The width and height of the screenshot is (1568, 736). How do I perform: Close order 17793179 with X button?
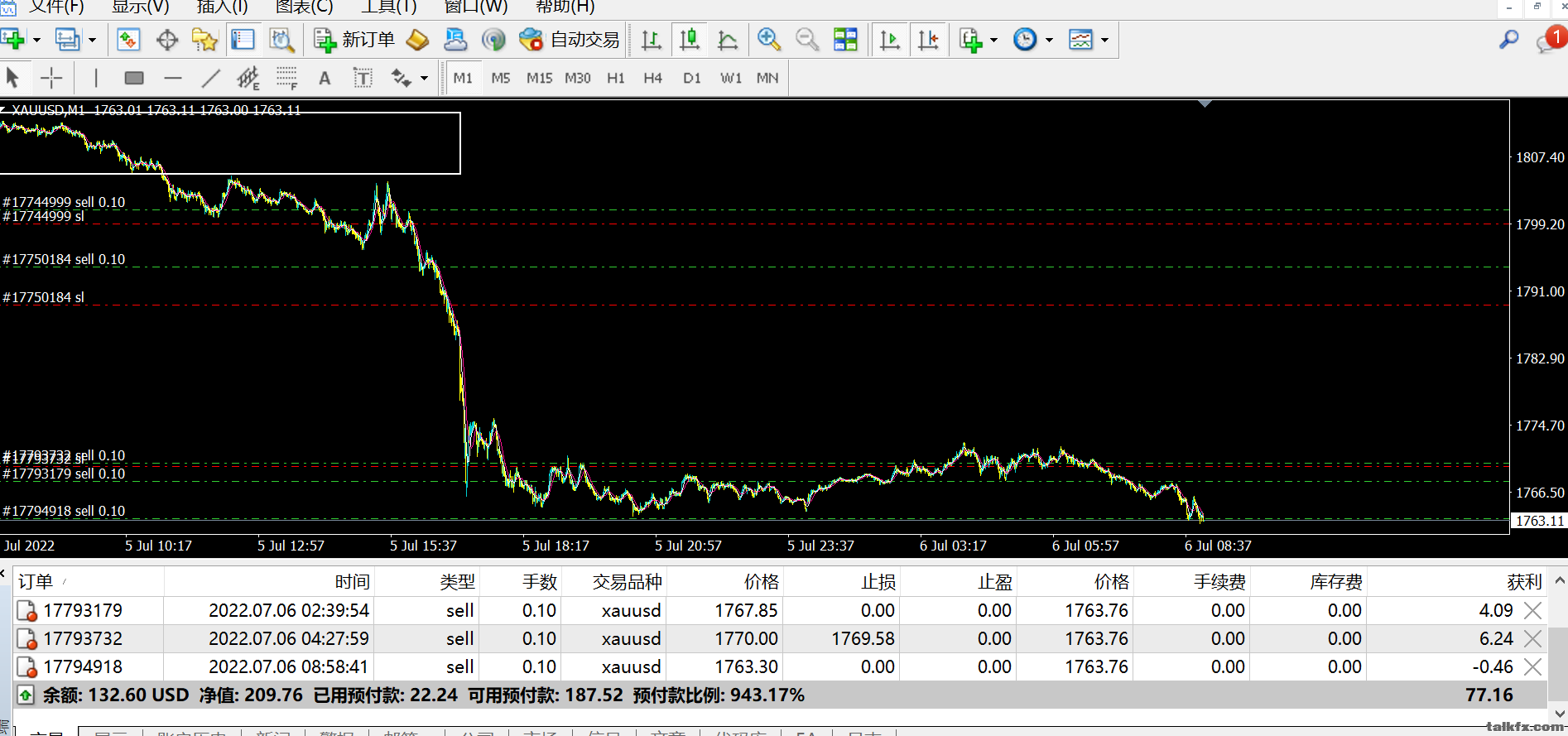[1533, 611]
